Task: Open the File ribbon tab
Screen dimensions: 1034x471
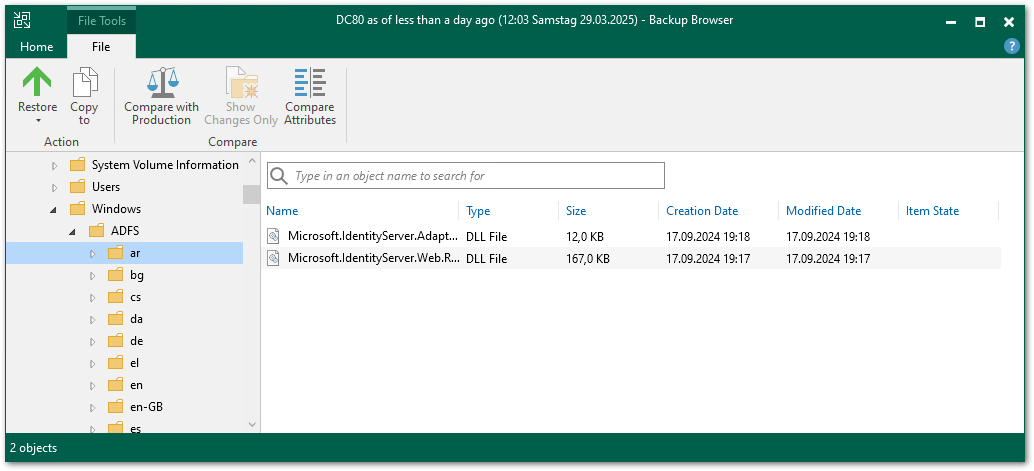Action: (x=100, y=46)
